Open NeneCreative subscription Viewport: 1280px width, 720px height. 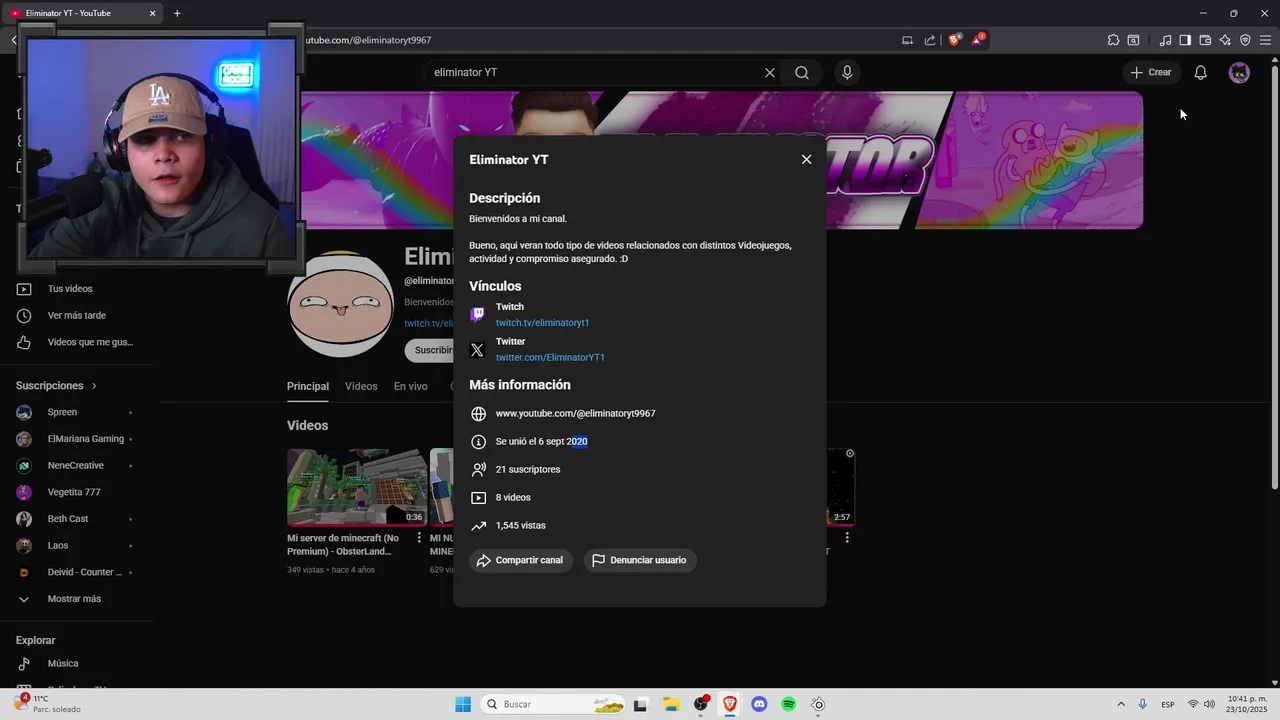pyautogui.click(x=77, y=465)
